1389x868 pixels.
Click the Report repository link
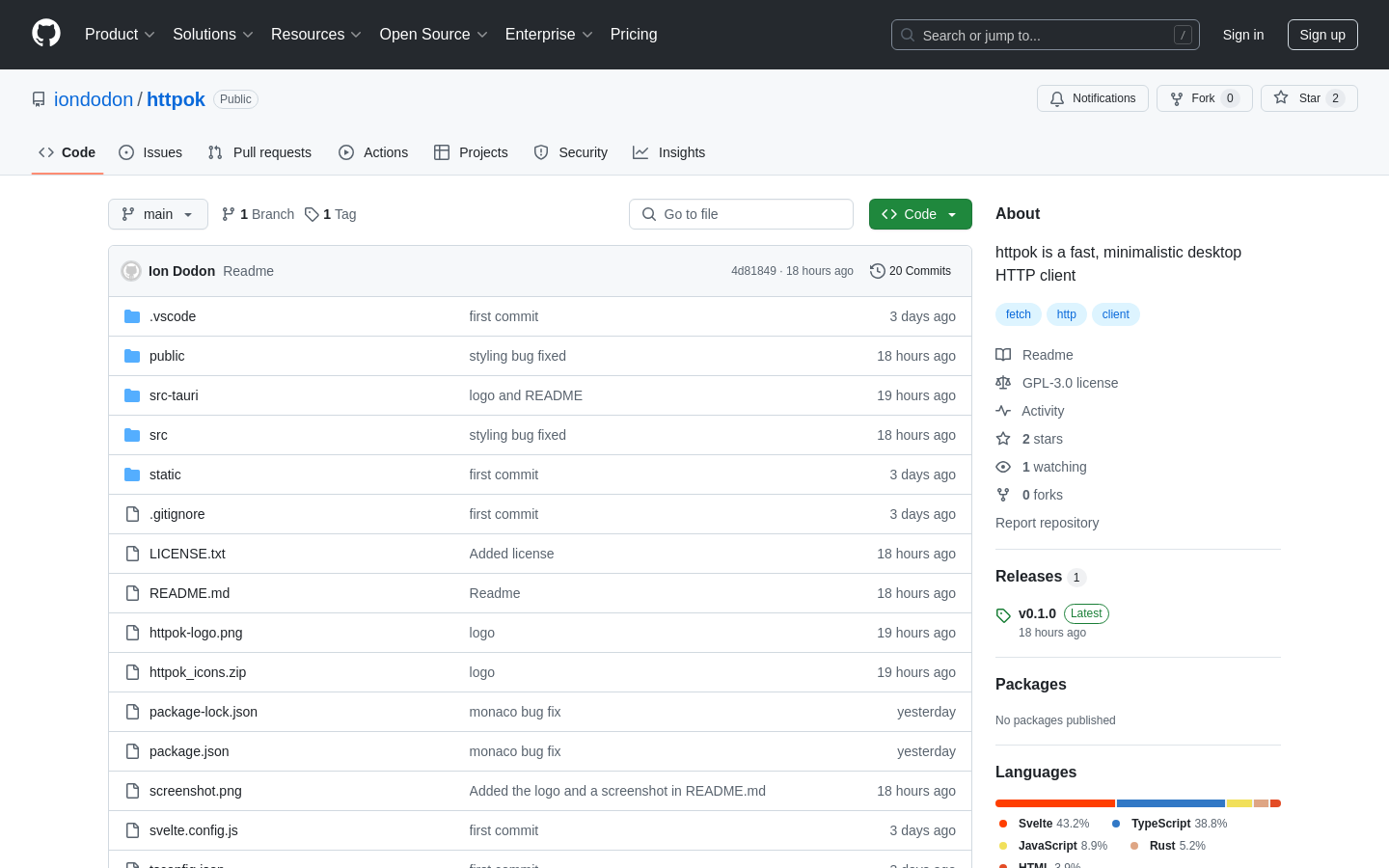tap(1047, 523)
